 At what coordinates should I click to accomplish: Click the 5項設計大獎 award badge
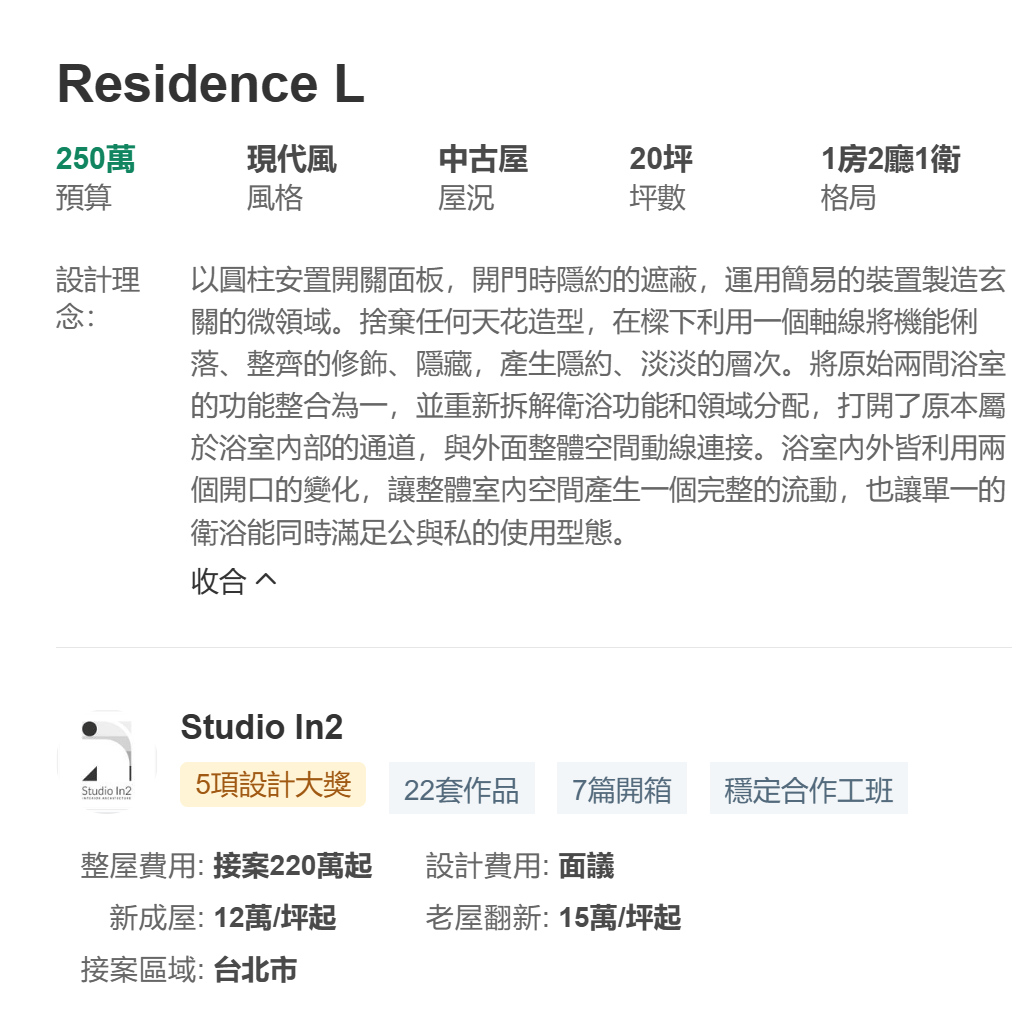(273, 786)
